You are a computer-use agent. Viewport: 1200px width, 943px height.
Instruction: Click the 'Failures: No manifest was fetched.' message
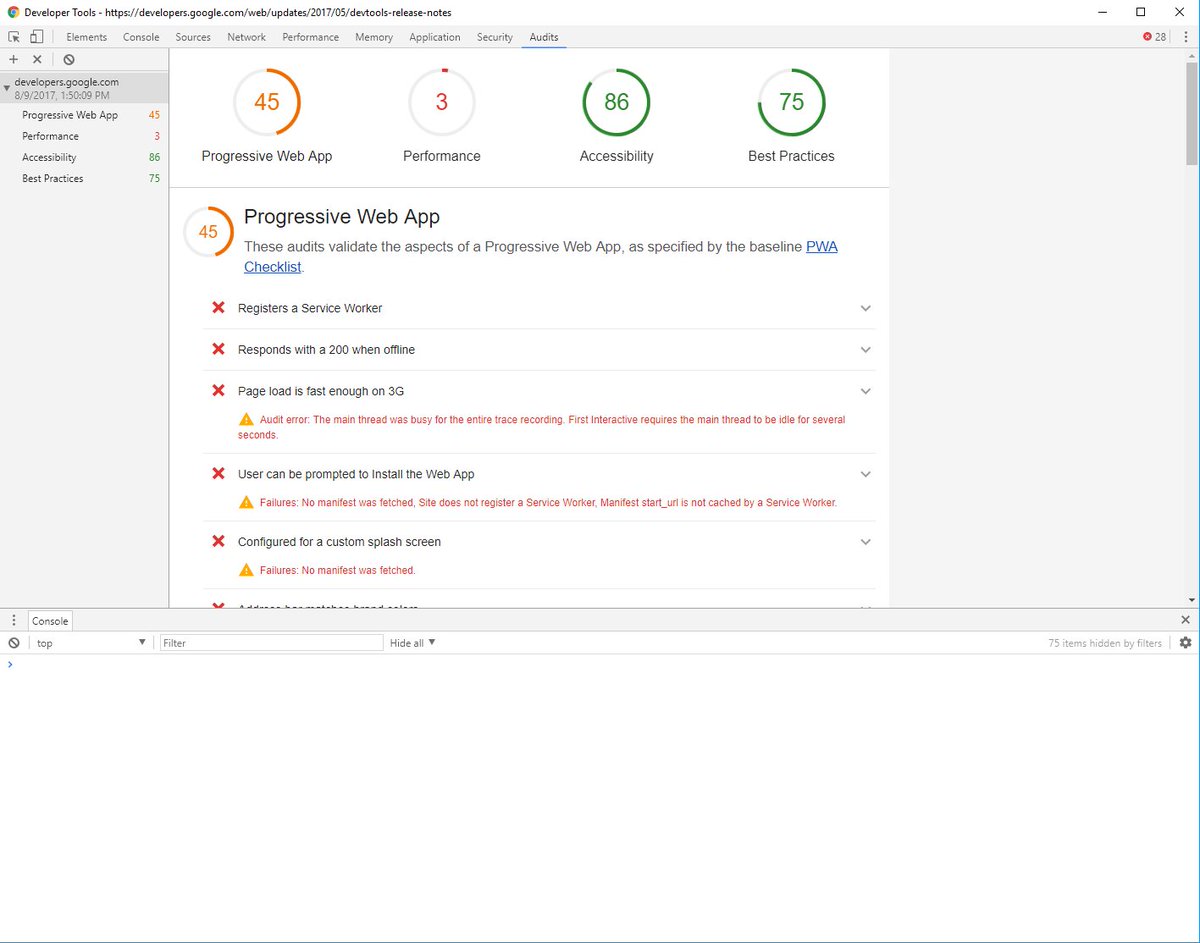click(337, 570)
